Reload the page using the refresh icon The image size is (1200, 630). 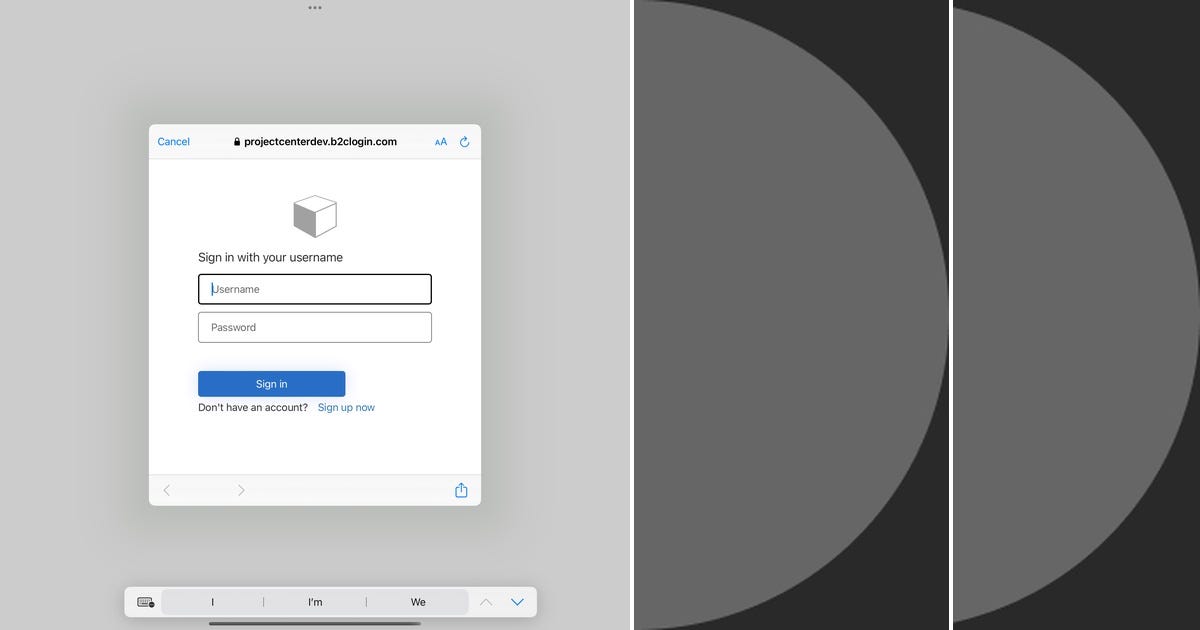pos(464,142)
